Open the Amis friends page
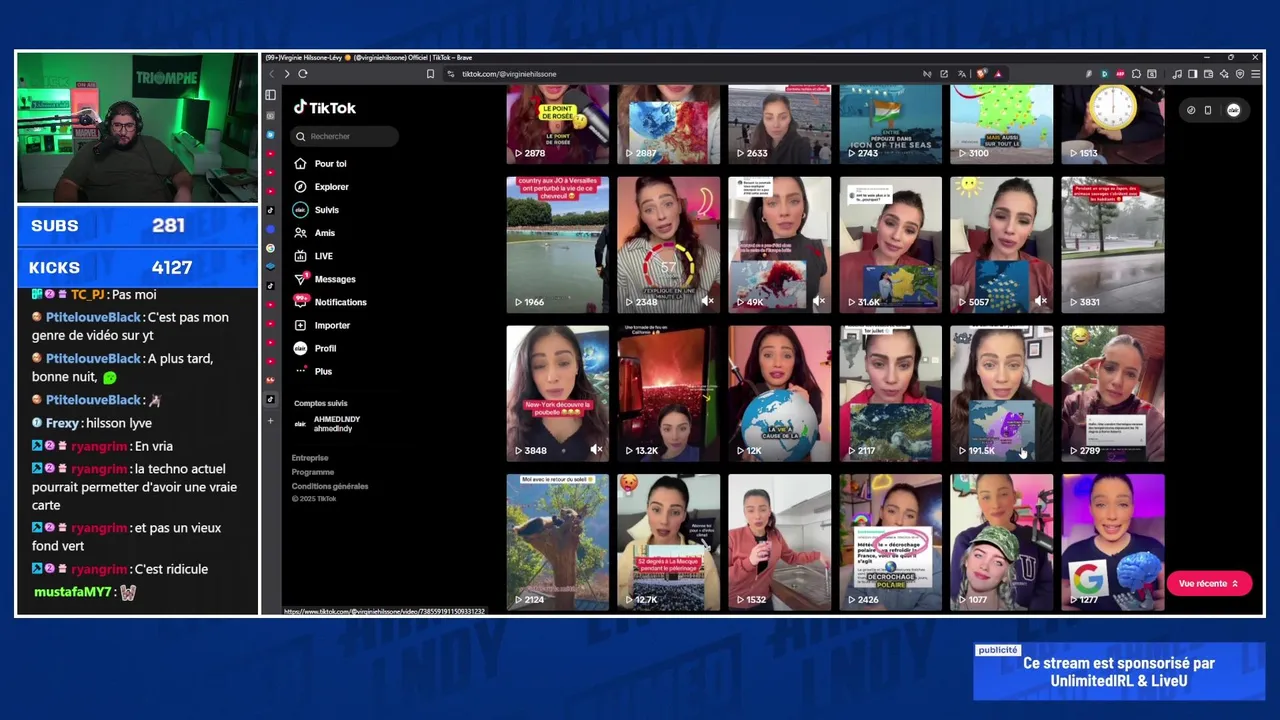The height and width of the screenshot is (720, 1280). pos(315,232)
